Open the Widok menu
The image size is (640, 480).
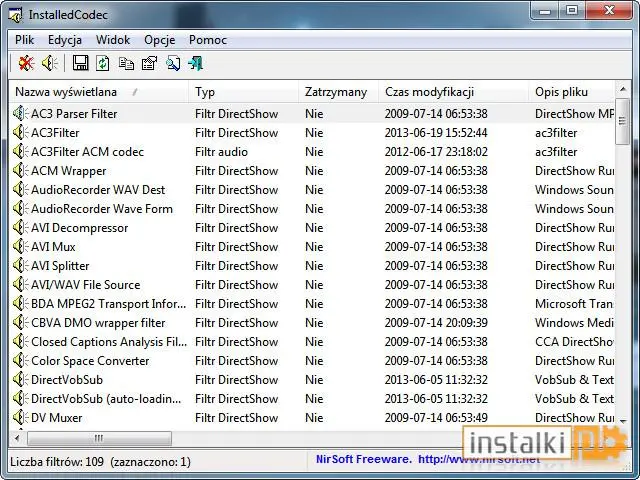pyautogui.click(x=113, y=40)
